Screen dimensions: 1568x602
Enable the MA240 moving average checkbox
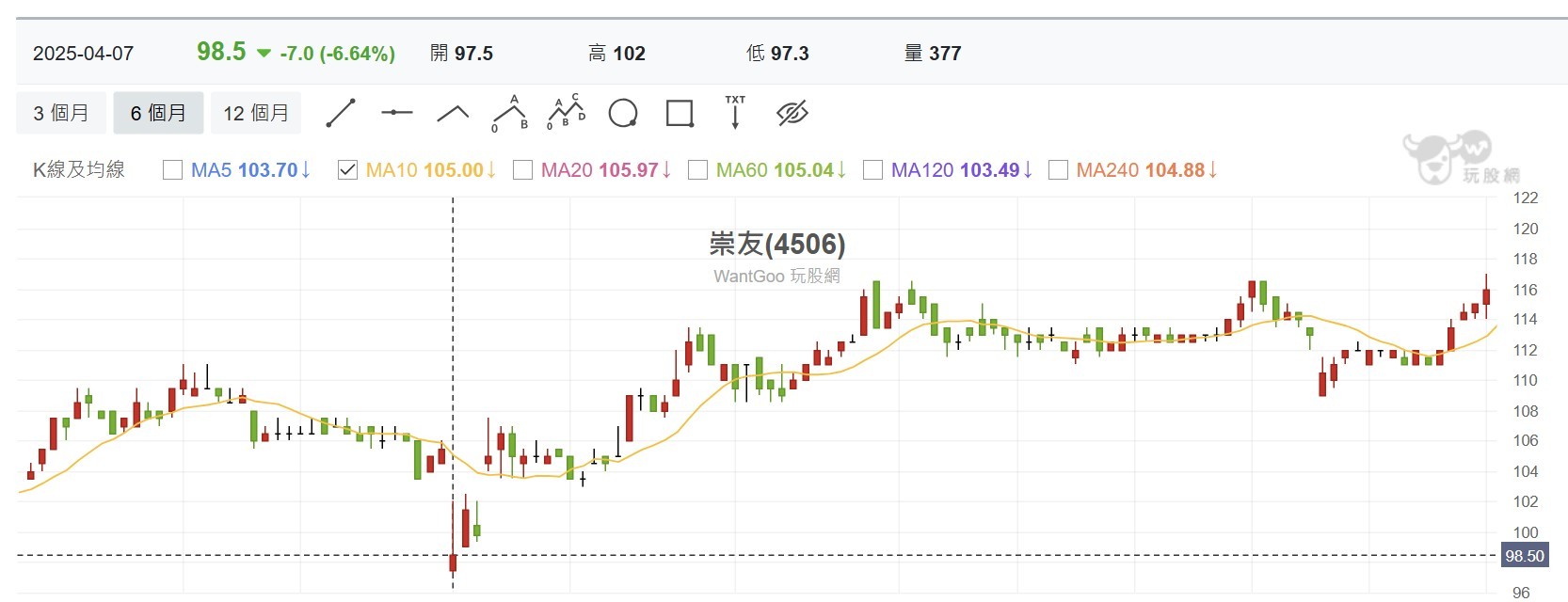tap(1058, 170)
